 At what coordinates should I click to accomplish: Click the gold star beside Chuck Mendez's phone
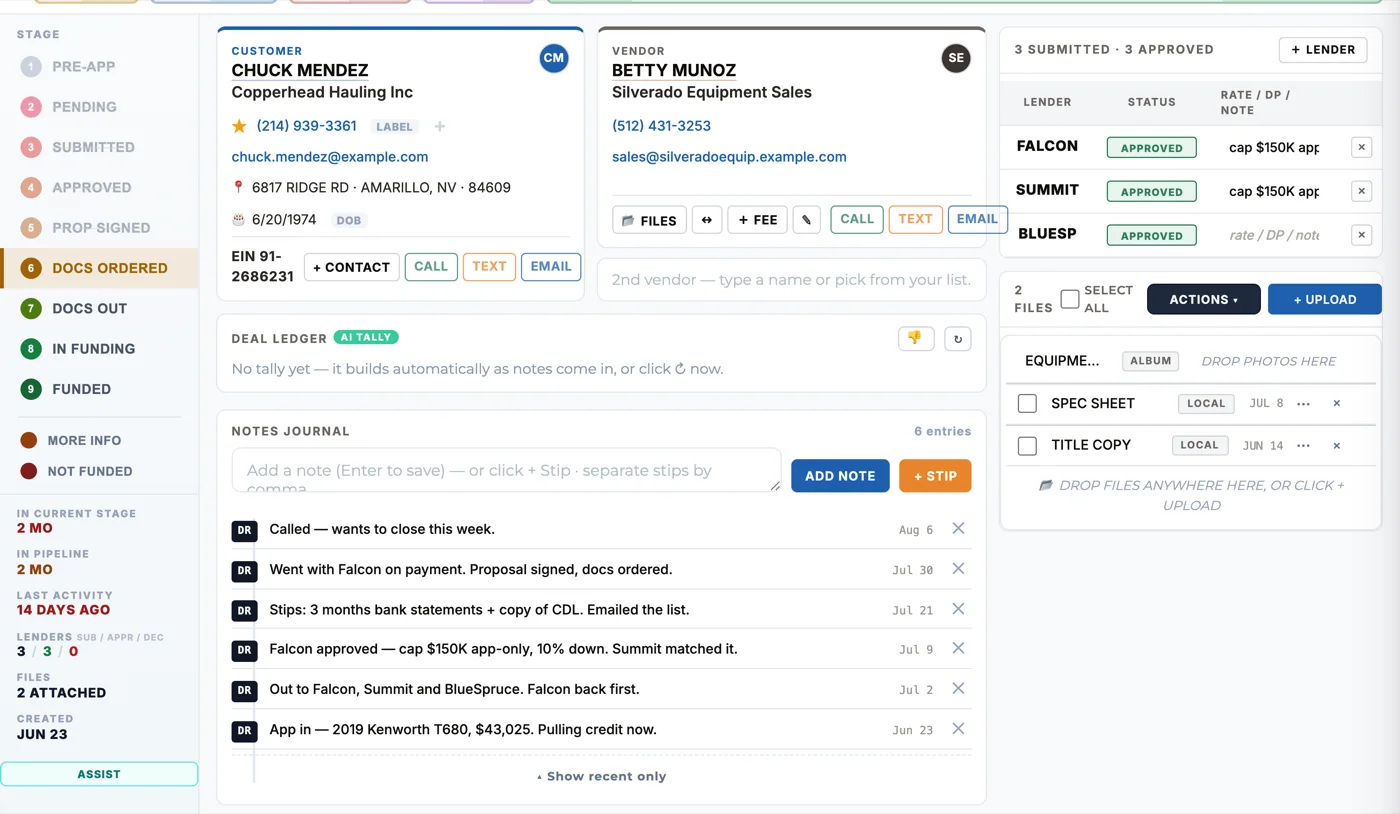(239, 126)
